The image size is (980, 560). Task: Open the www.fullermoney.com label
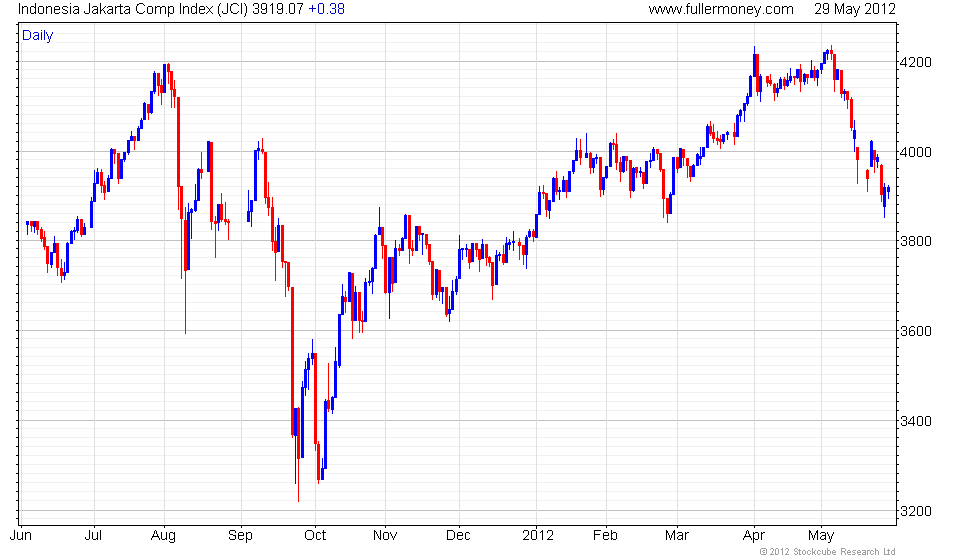click(721, 9)
